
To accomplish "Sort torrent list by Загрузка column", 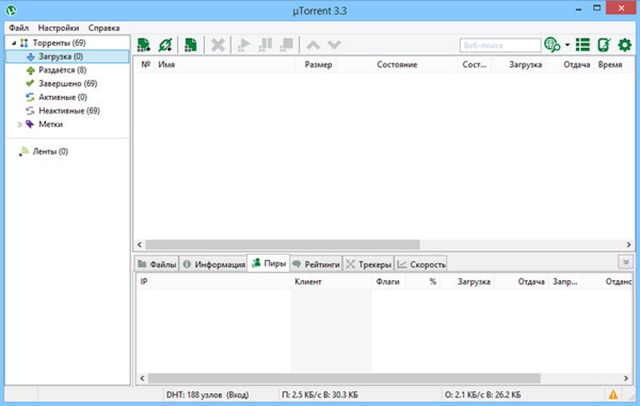I will tap(526, 64).
